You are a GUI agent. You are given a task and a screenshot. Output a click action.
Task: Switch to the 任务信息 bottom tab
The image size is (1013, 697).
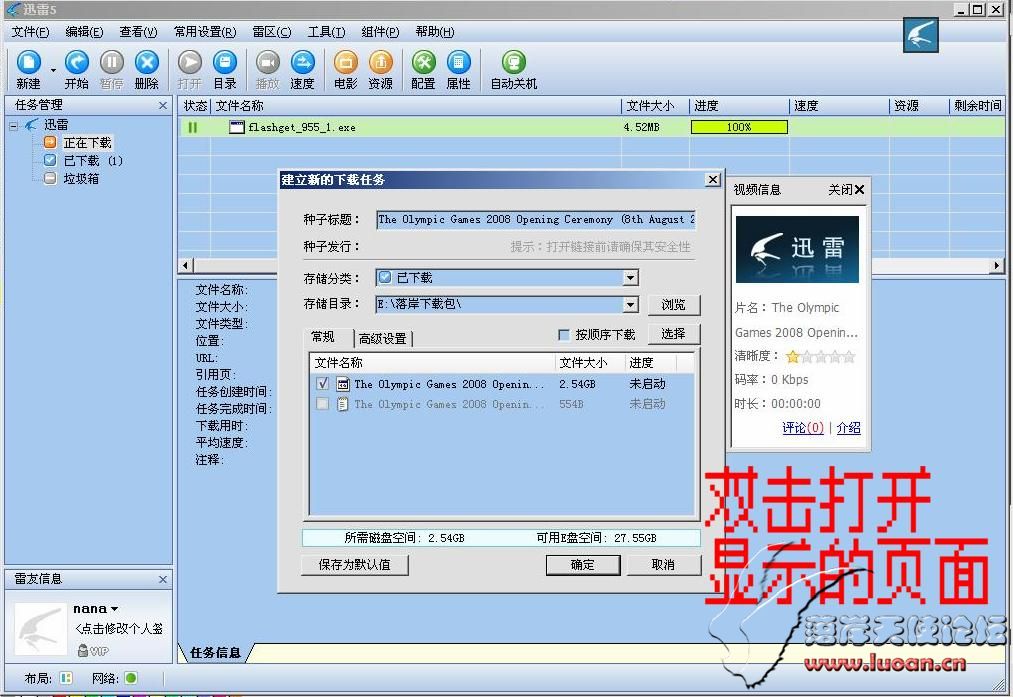(214, 653)
